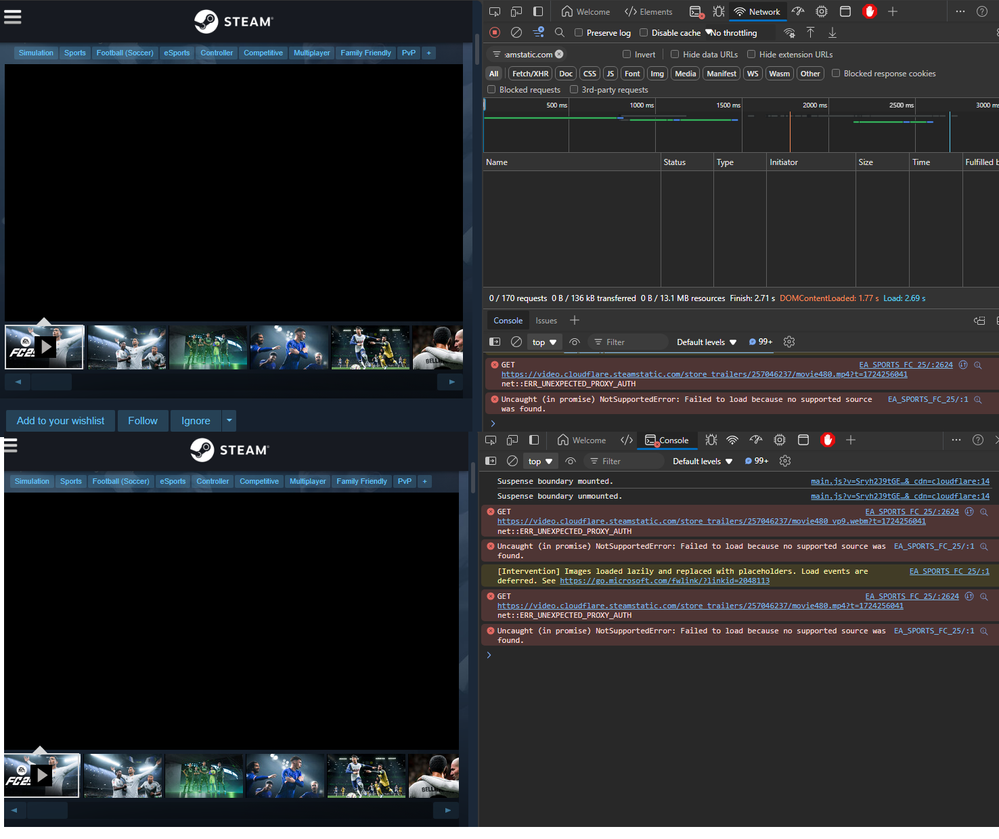
Task: Toggle device emulation icon in upper DevTools
Action: (516, 11)
